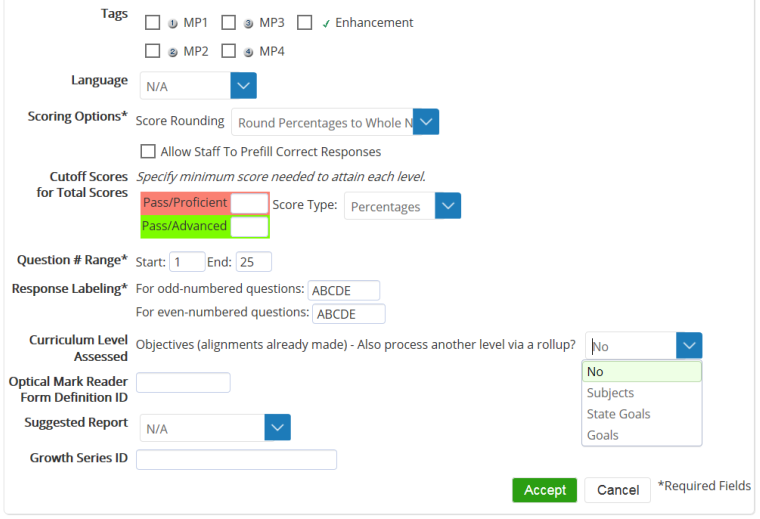Click the MP3 tag icon
760x519 pixels.
(x=248, y=23)
